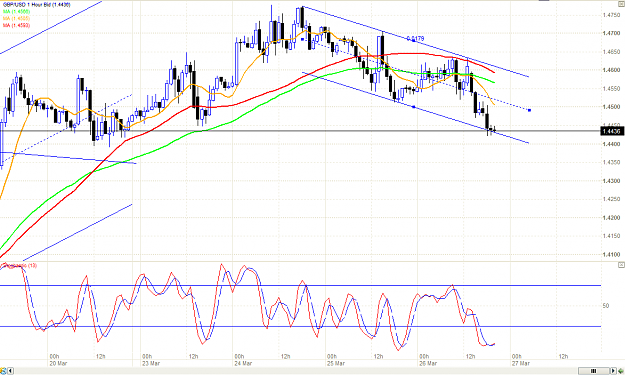This screenshot has height=375, width=625.
Task: Click the scroll right arrow of the chart scrollbar
Action: [x=614, y=371]
